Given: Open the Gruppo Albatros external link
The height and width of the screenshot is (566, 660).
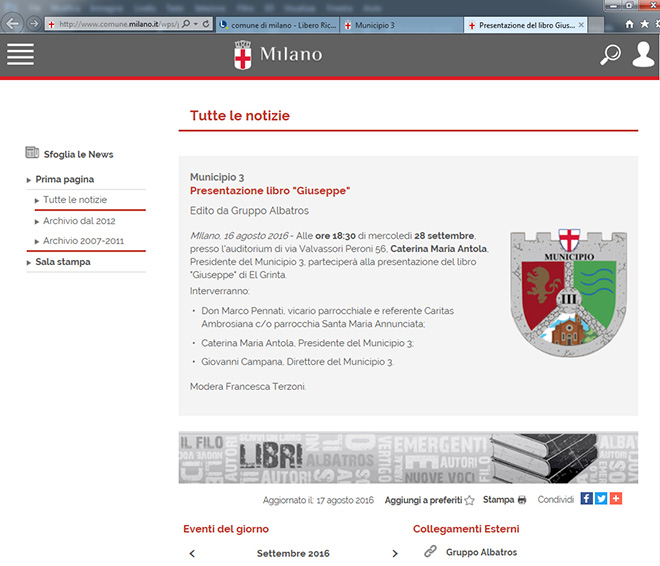Looking at the screenshot, I should pyautogui.click(x=481, y=552).
